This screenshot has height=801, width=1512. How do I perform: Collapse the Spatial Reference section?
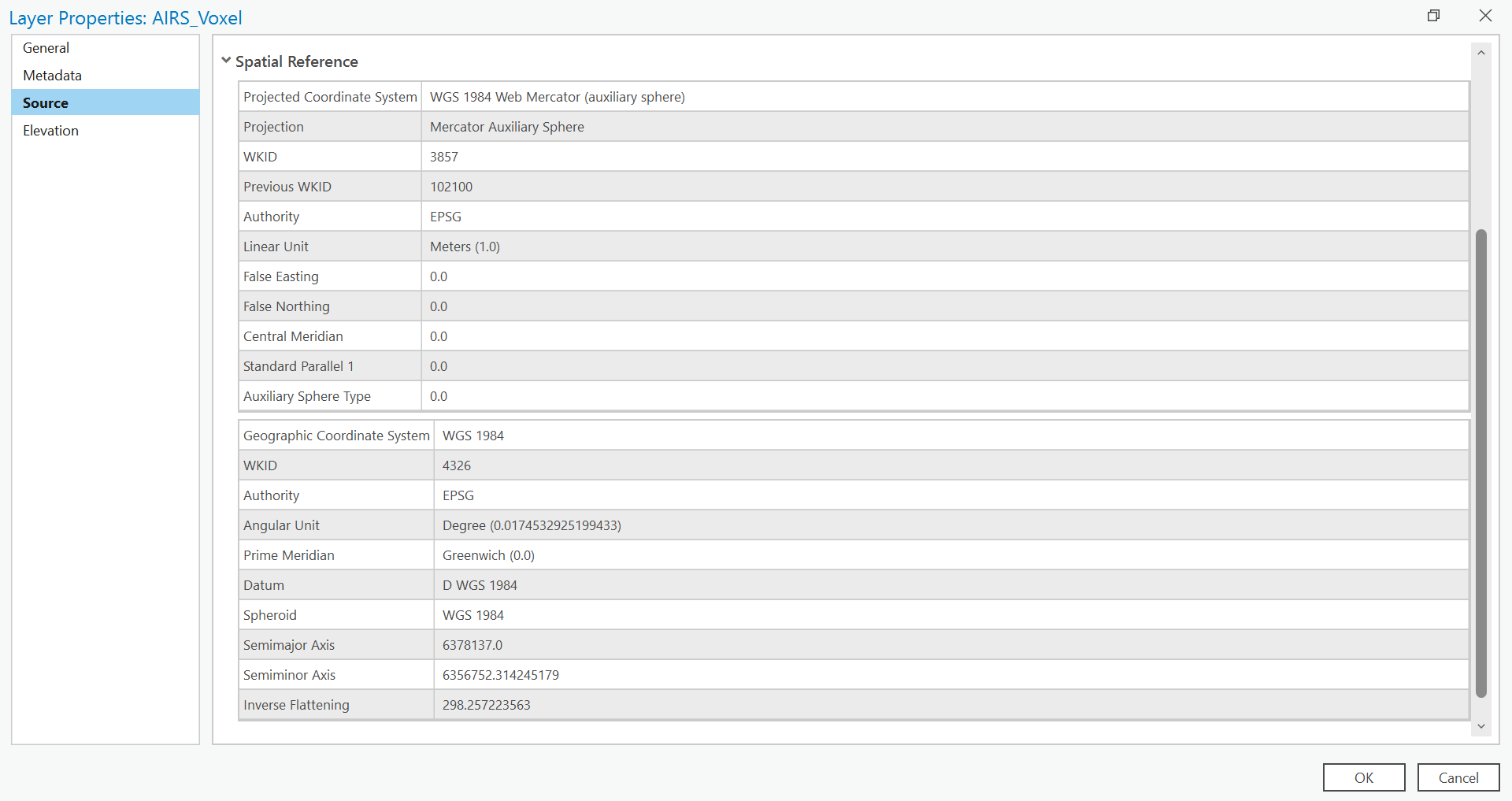[226, 61]
